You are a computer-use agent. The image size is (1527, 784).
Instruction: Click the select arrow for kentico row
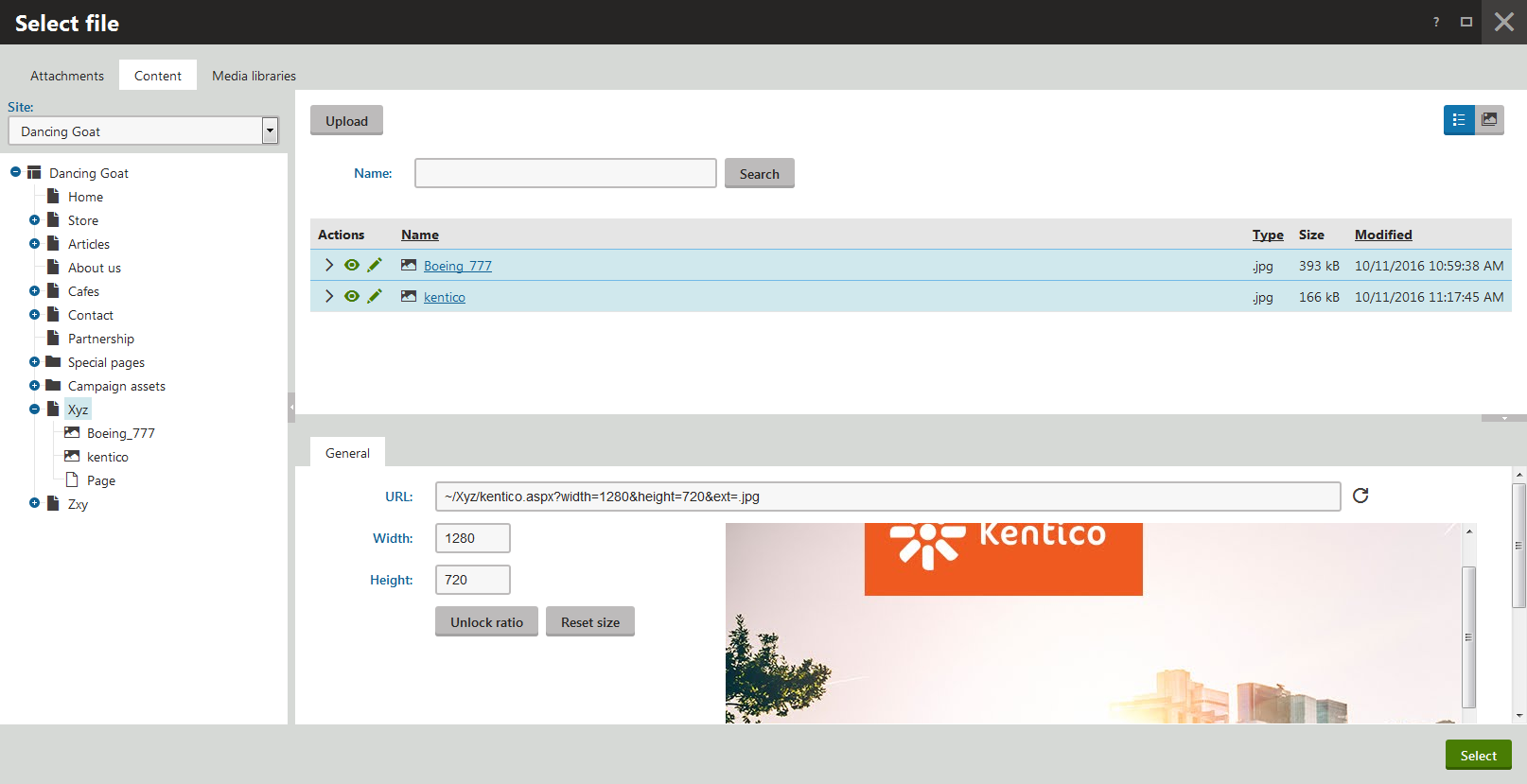329,297
